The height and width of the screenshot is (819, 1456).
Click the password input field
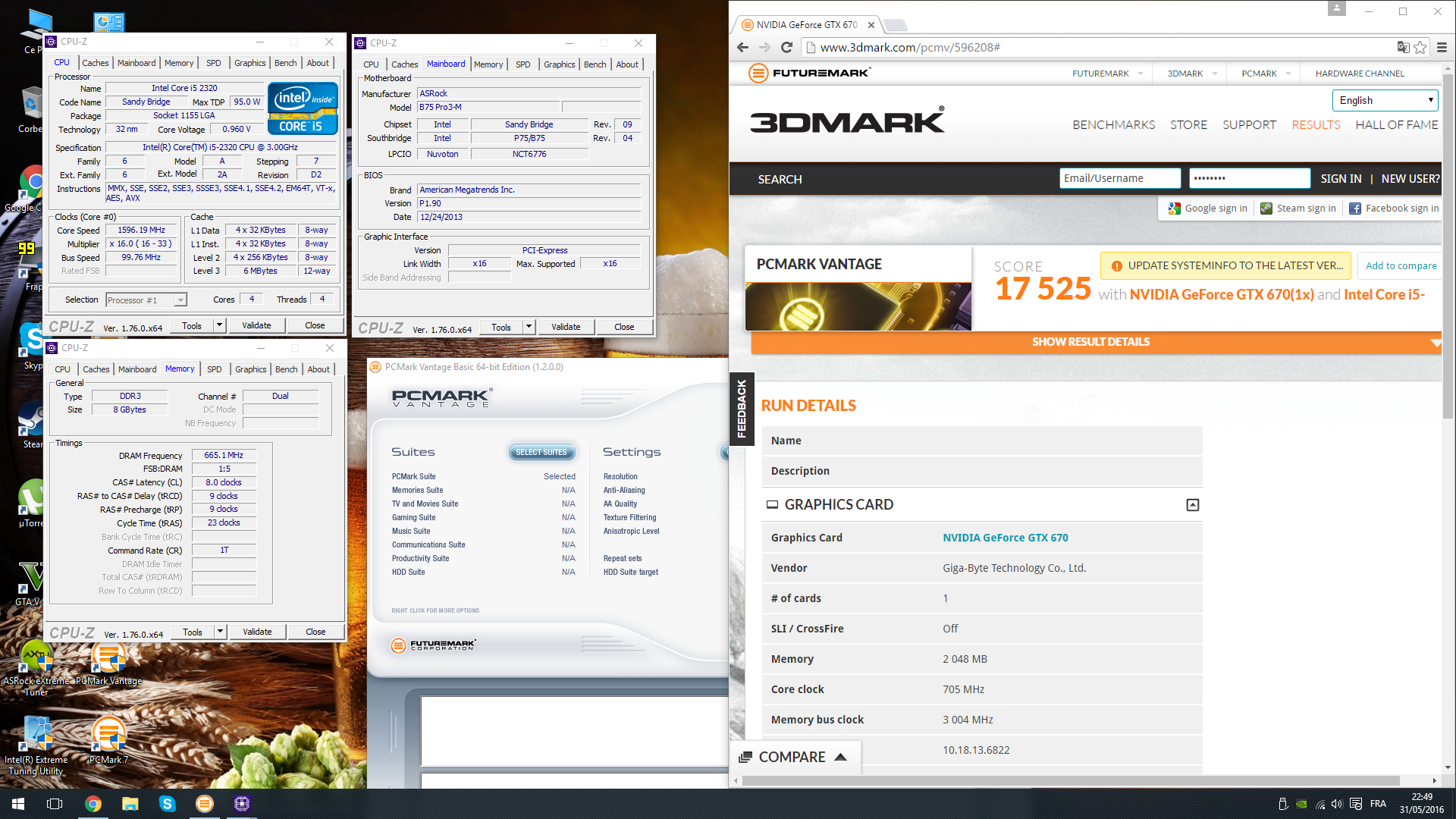[x=1250, y=178]
